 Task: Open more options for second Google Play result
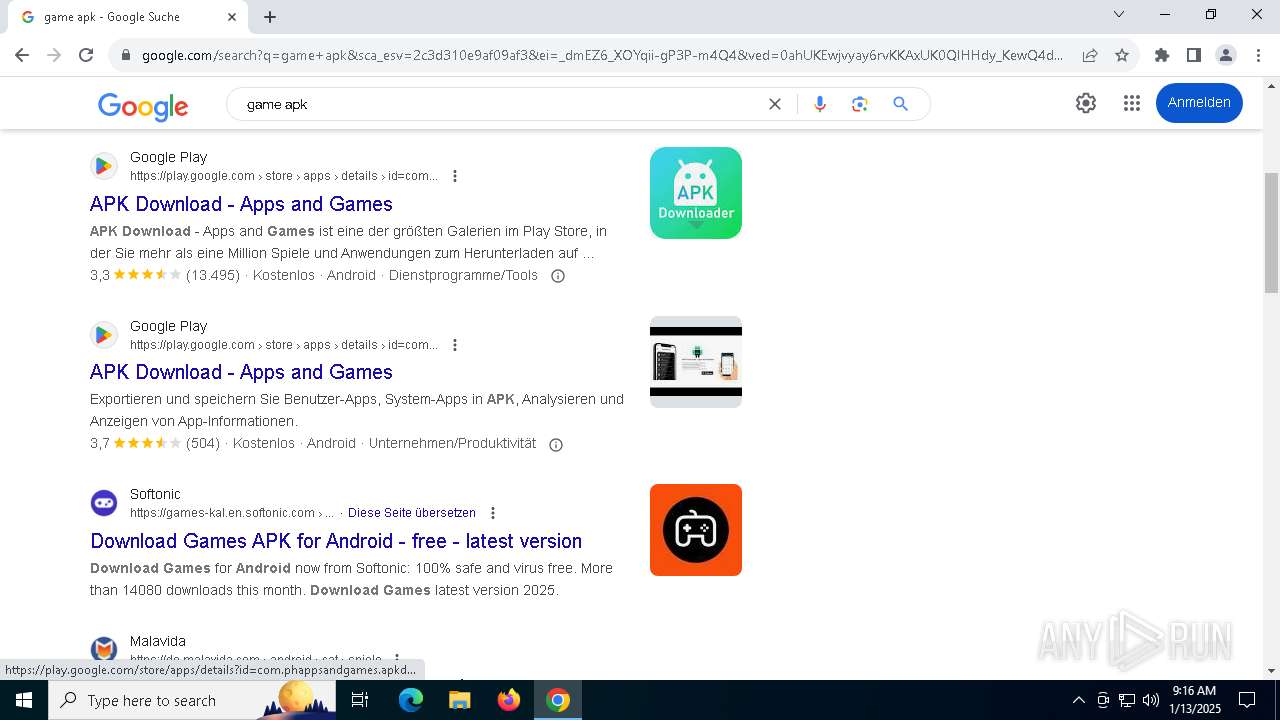pos(455,345)
